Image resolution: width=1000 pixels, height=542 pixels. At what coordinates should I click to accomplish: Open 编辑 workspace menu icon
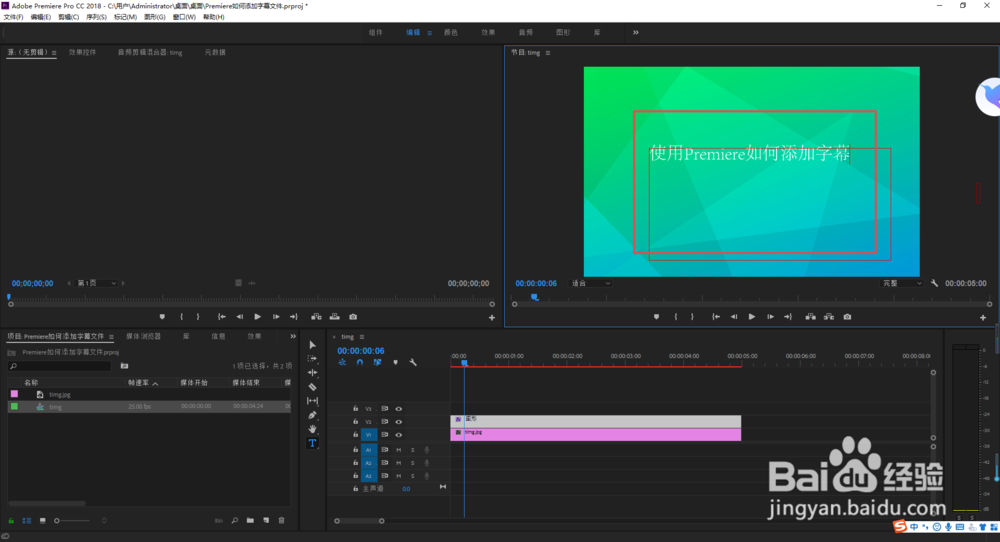point(429,33)
